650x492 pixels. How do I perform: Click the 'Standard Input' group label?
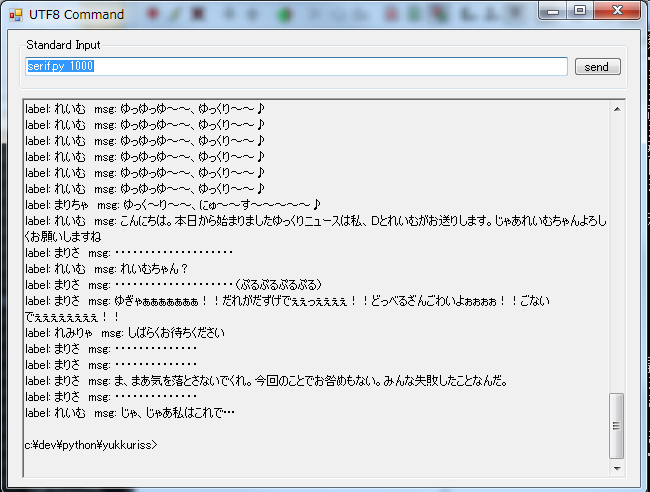click(x=63, y=45)
